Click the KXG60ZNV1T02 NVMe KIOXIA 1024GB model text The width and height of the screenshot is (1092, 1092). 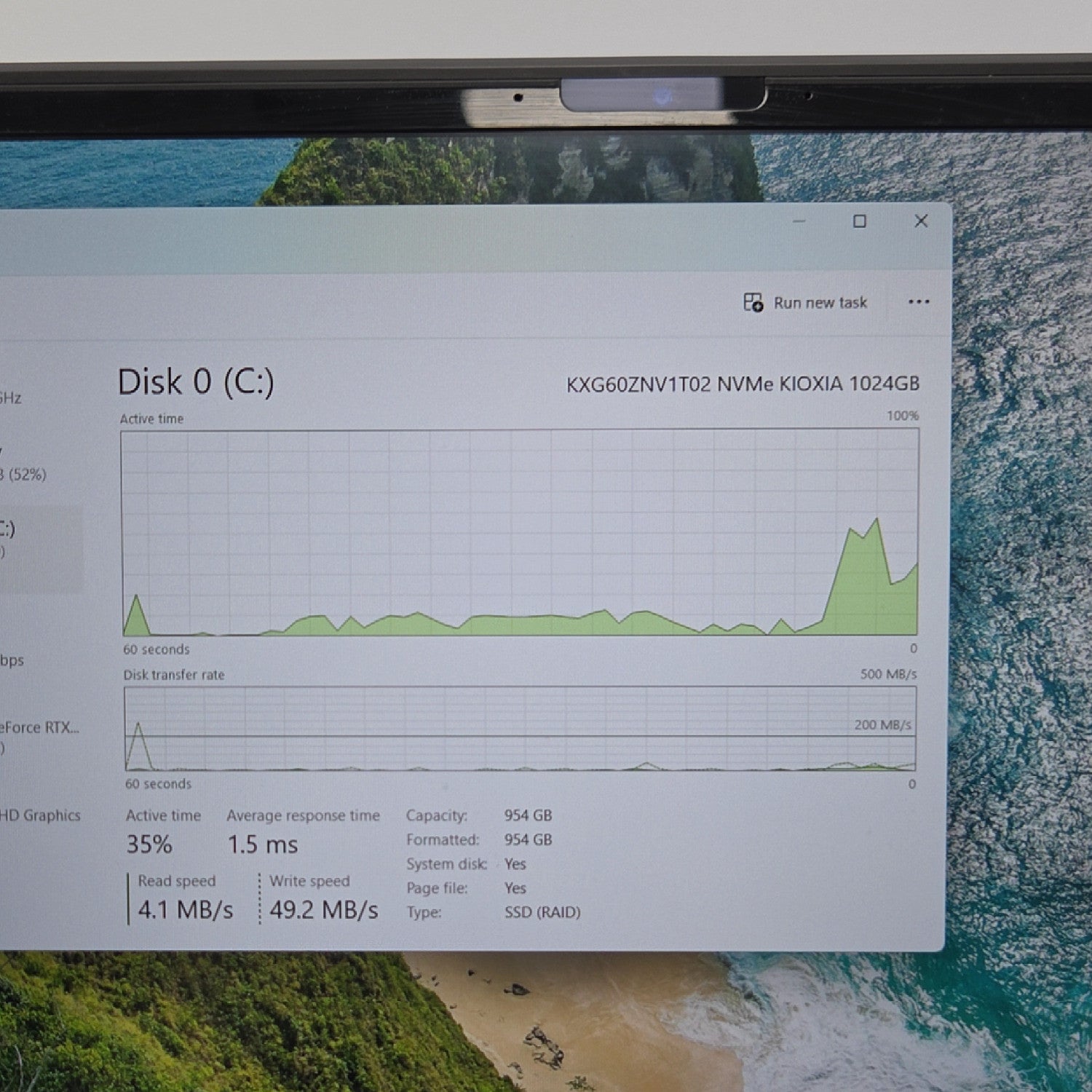click(x=743, y=384)
